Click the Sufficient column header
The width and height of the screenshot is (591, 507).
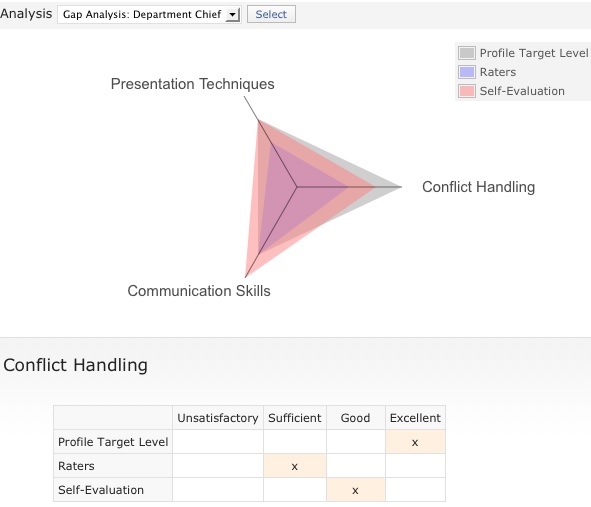(295, 418)
